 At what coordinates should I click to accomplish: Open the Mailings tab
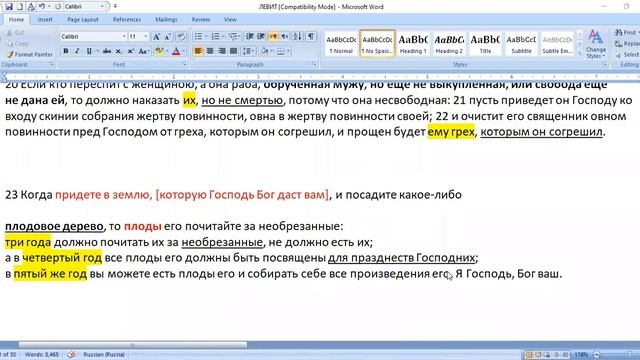point(166,20)
